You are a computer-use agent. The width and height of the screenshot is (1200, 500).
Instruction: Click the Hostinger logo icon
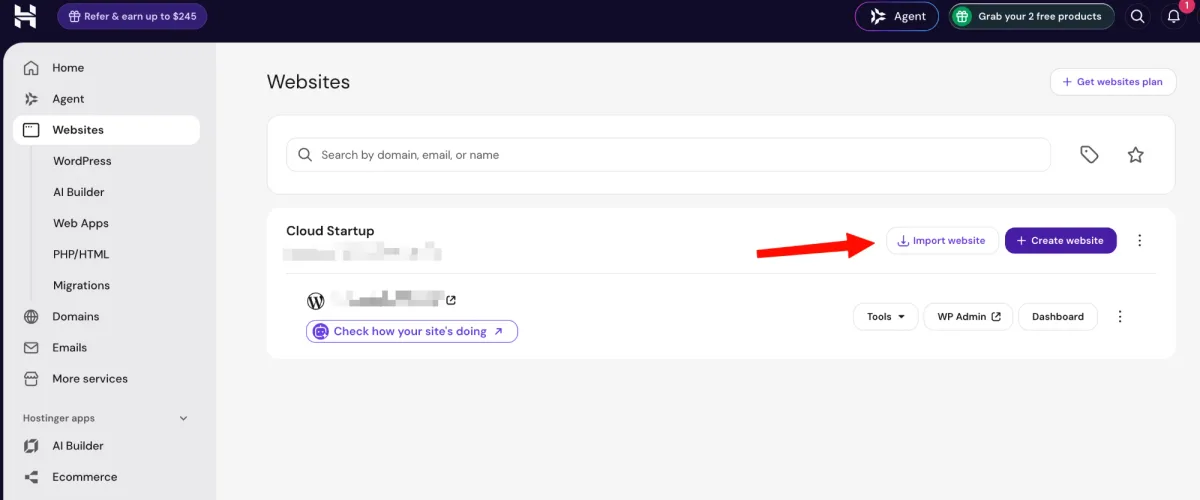(25, 16)
